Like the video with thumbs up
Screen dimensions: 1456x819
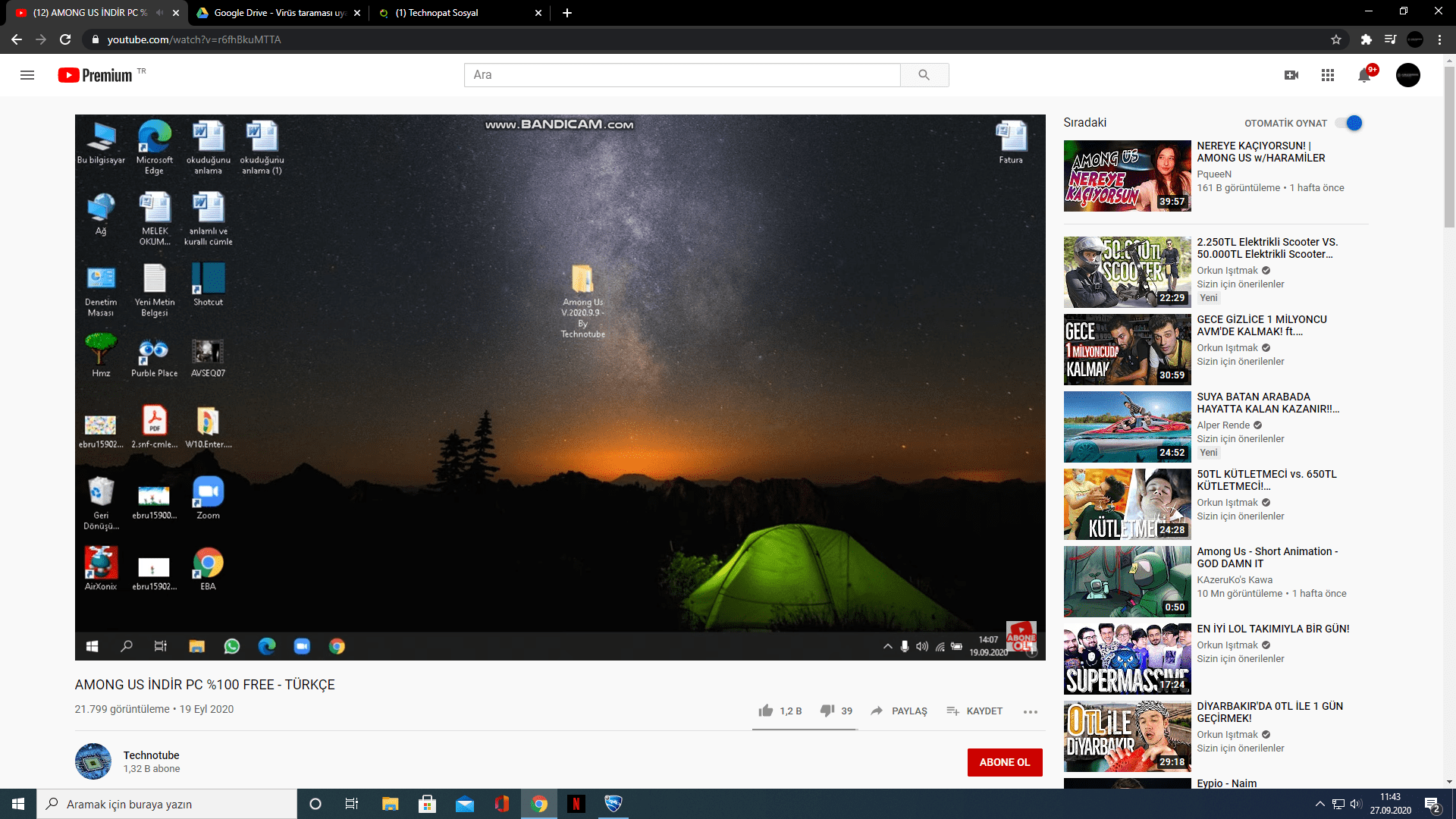click(x=766, y=711)
